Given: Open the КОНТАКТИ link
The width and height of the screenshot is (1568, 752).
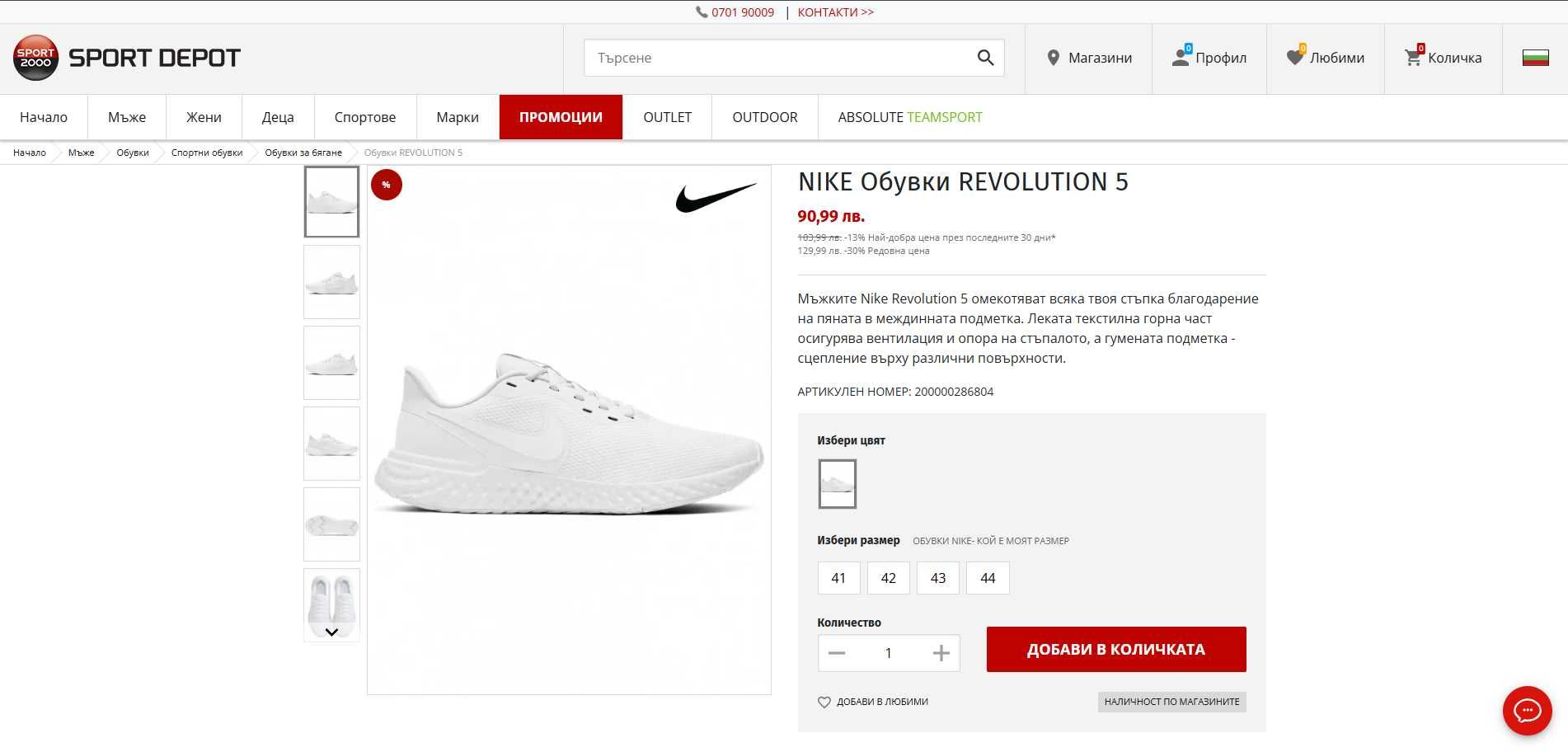Looking at the screenshot, I should tap(835, 12).
